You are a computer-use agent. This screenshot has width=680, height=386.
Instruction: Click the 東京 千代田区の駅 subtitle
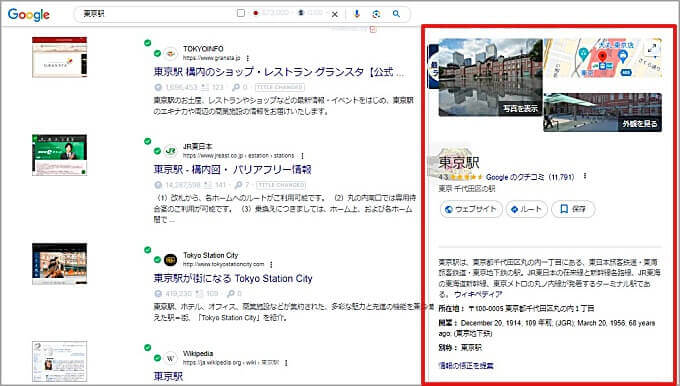[467, 189]
